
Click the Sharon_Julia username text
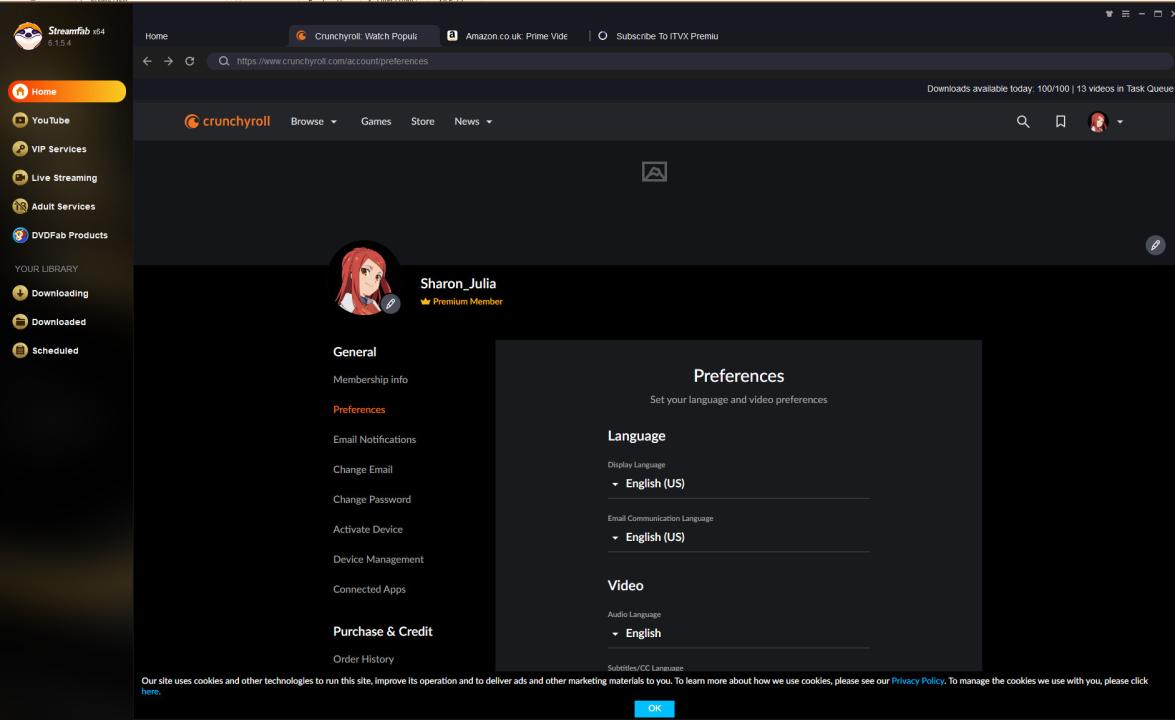point(458,284)
